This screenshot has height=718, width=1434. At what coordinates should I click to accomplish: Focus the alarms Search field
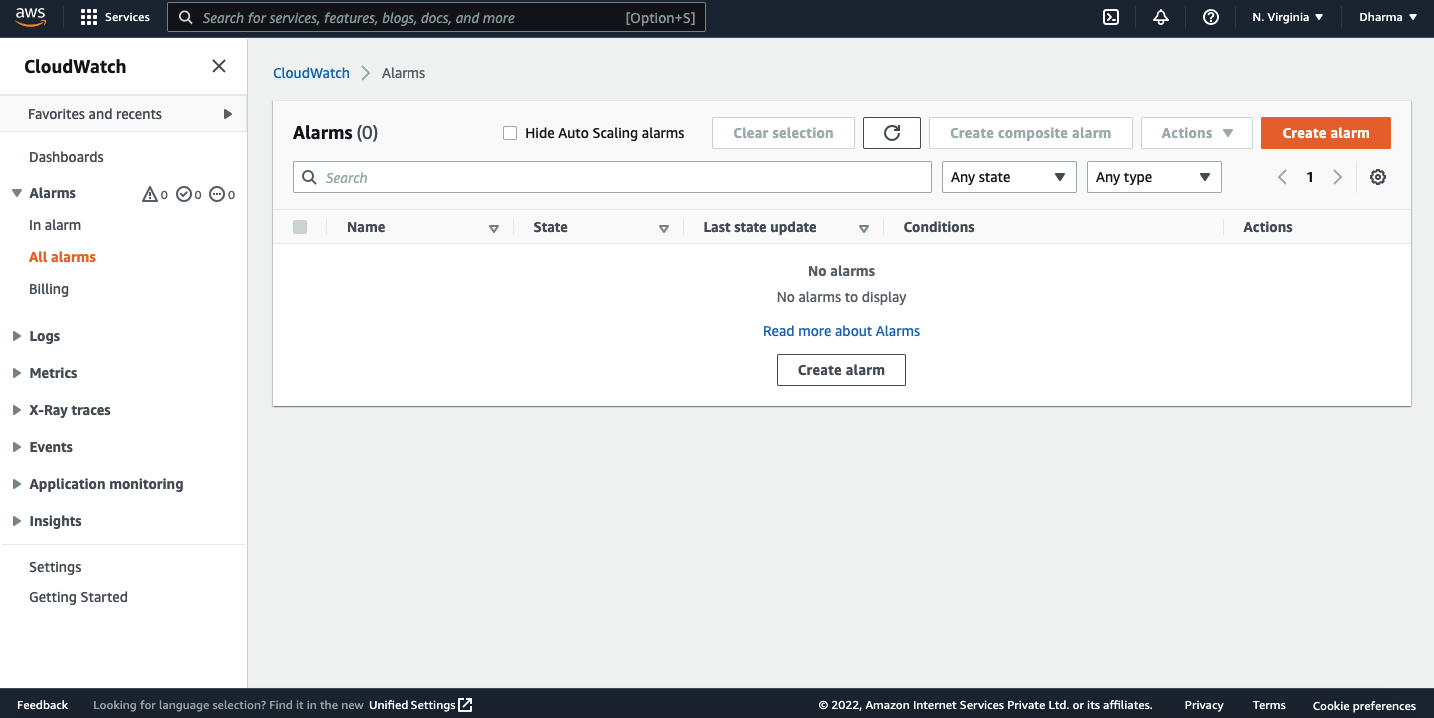(612, 177)
